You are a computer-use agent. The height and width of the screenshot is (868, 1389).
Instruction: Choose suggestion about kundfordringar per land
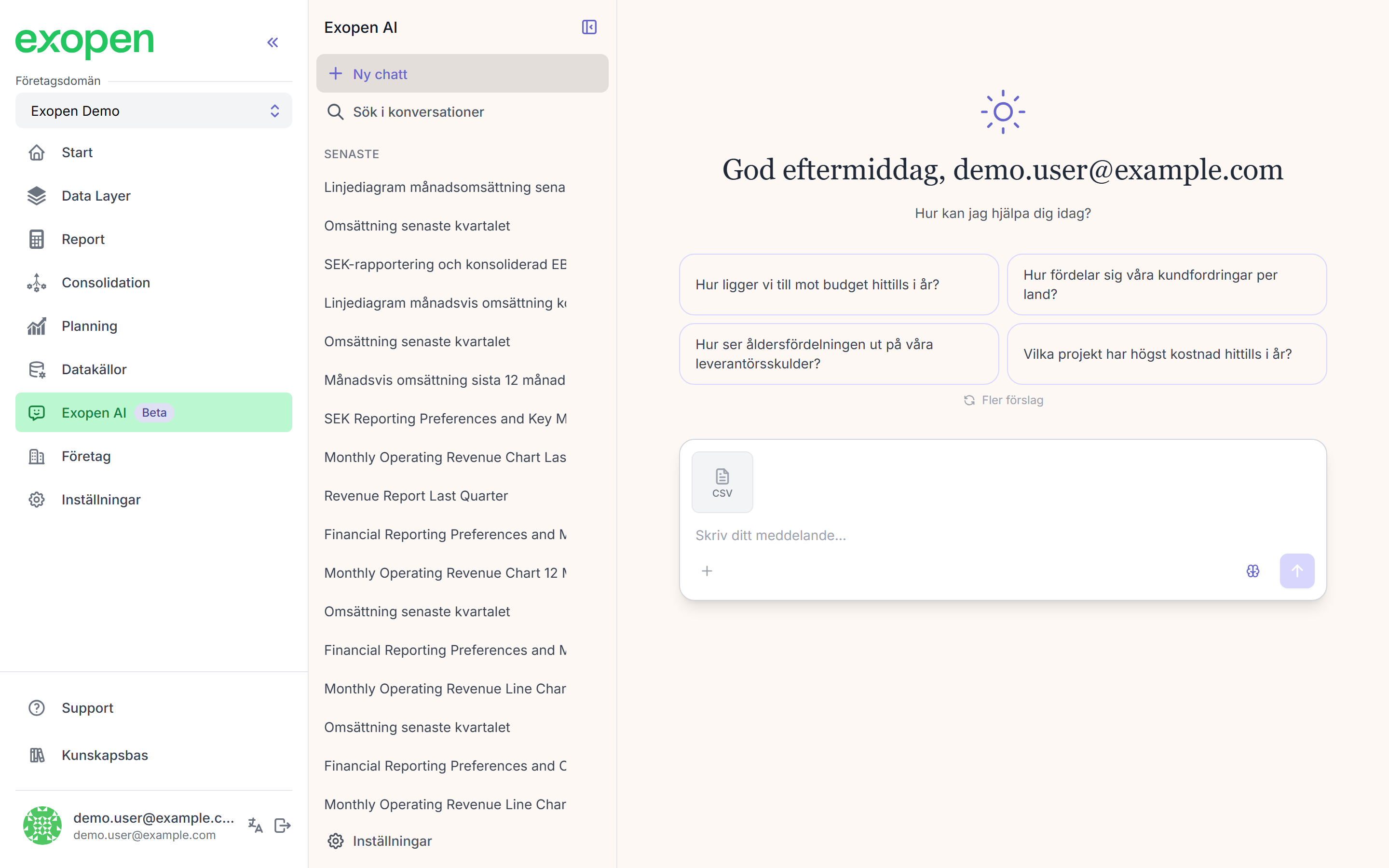1167,285
